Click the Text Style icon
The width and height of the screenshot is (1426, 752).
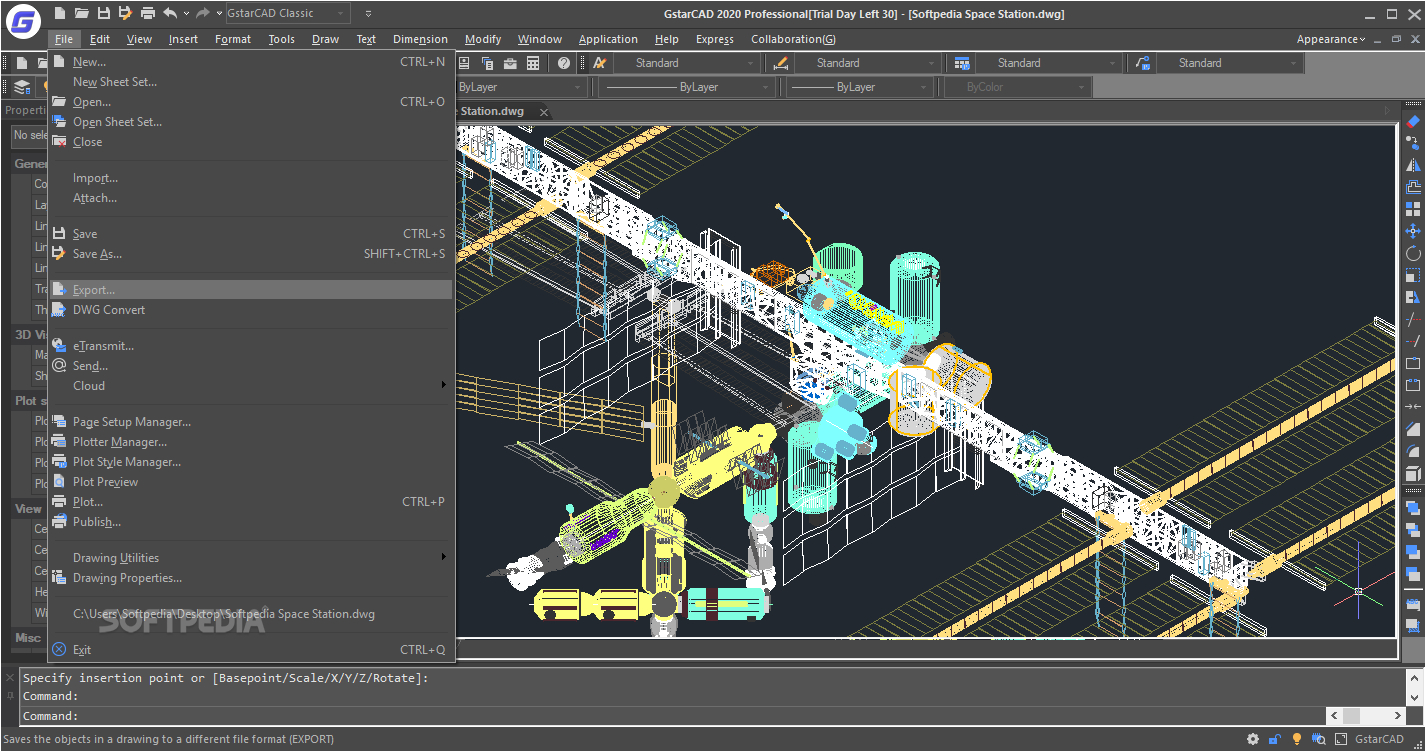[x=600, y=63]
